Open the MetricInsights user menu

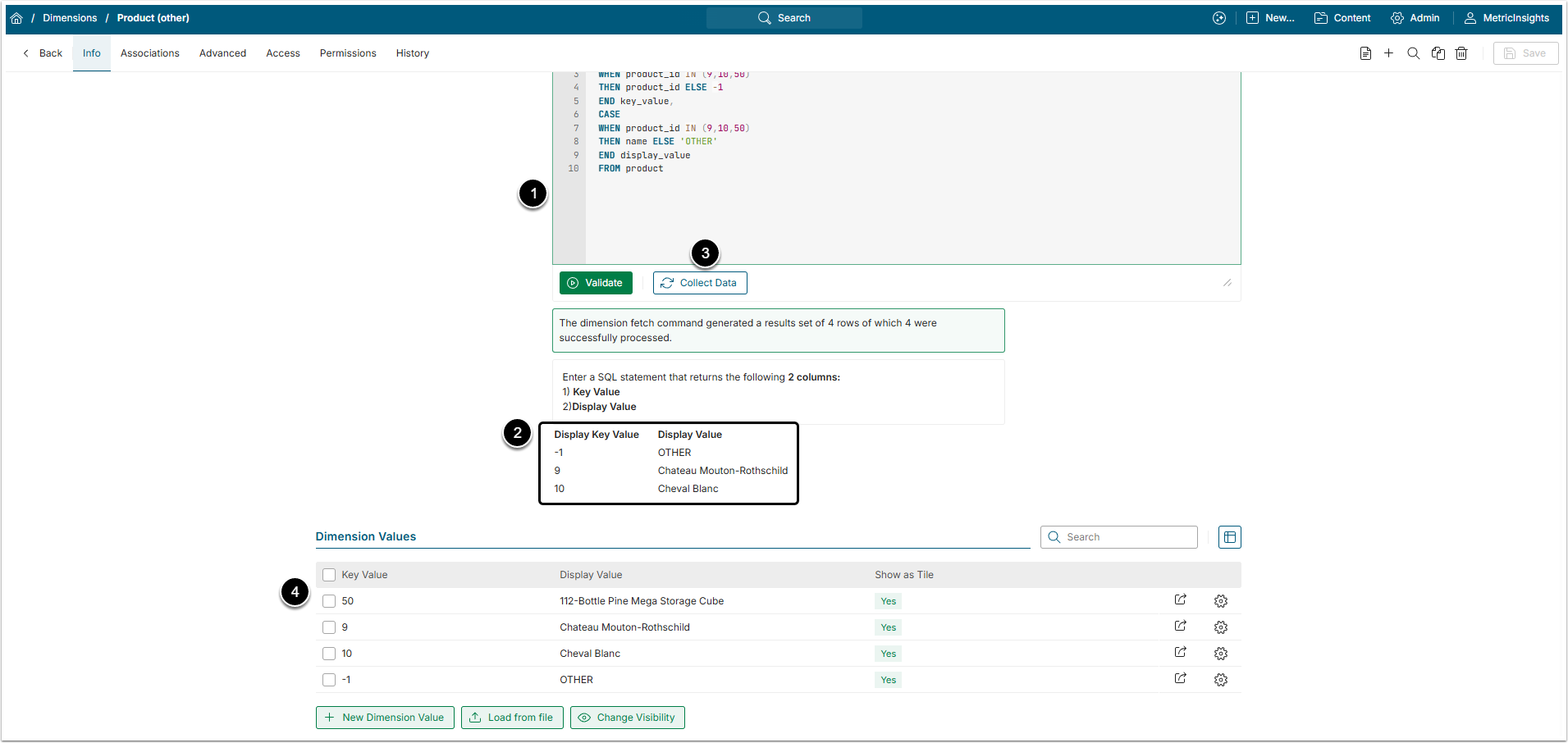coord(1506,18)
